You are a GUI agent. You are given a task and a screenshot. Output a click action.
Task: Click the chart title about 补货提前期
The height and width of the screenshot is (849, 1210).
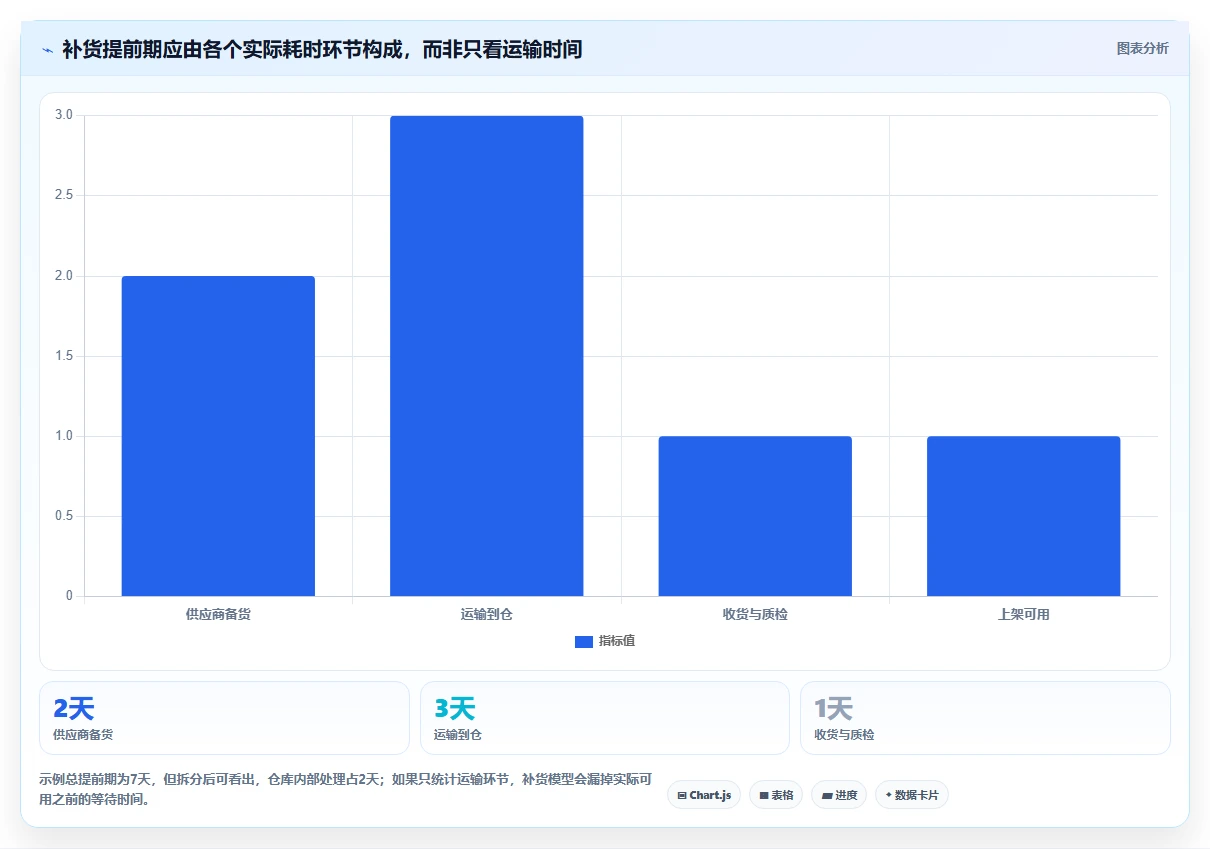coord(322,49)
